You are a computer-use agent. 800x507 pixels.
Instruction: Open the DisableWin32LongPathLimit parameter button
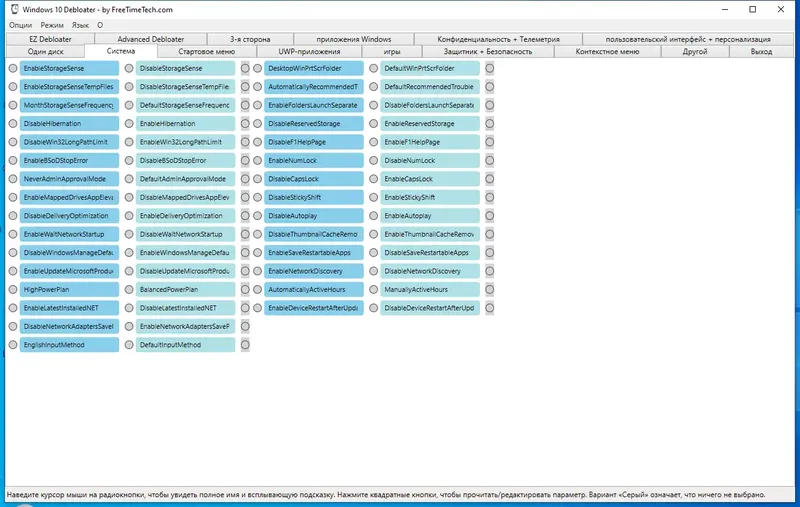tap(69, 142)
